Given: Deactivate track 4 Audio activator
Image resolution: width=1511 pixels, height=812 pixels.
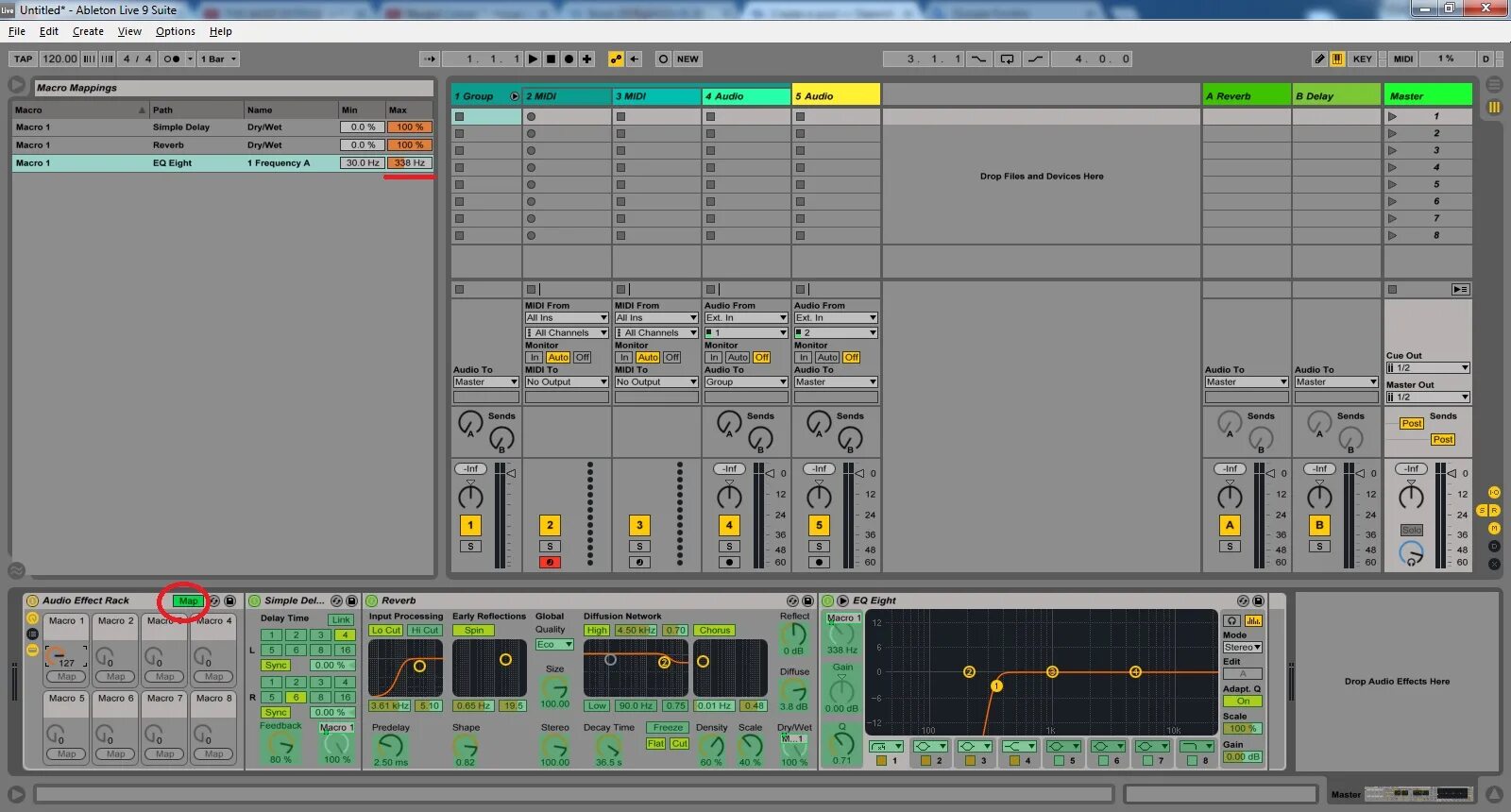Looking at the screenshot, I should pos(729,525).
